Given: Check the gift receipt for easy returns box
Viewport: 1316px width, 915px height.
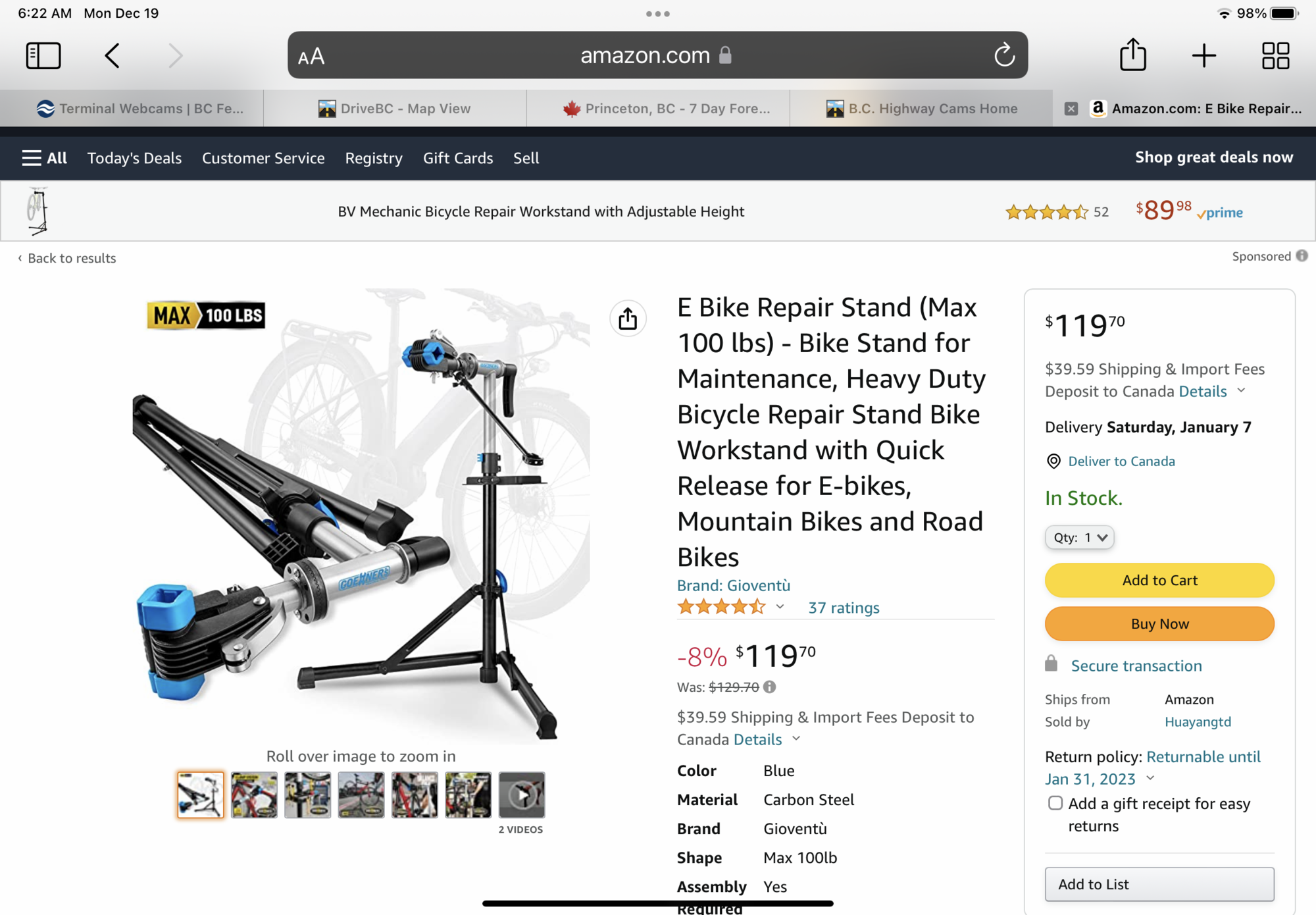Looking at the screenshot, I should 1055,802.
